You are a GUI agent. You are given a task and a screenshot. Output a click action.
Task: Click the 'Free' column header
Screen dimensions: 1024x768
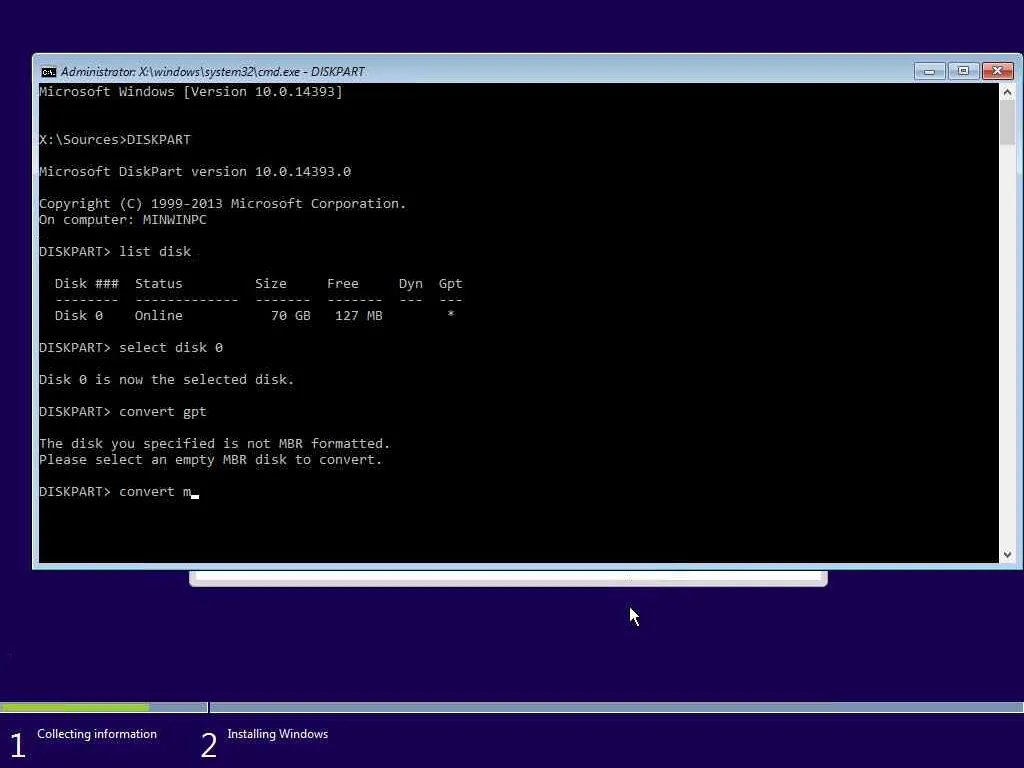click(x=343, y=283)
